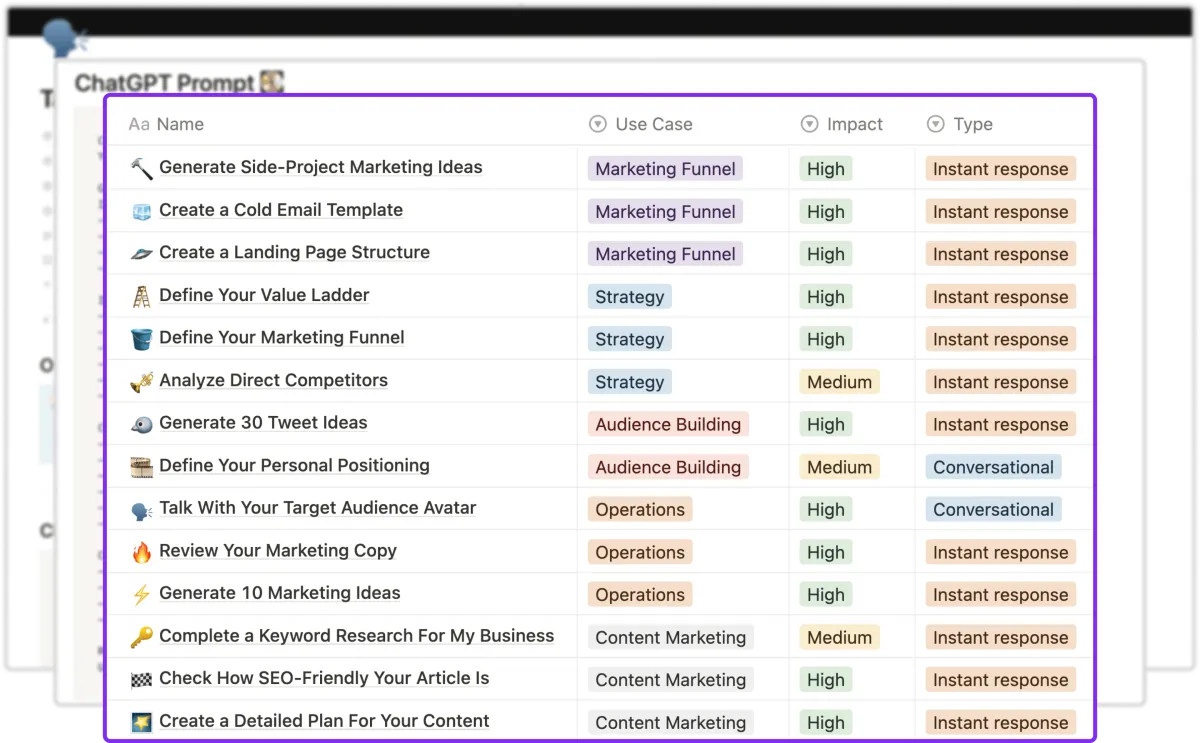
Task: Click the Conversational tag in Target Audience Avatar row
Action: [x=993, y=510]
